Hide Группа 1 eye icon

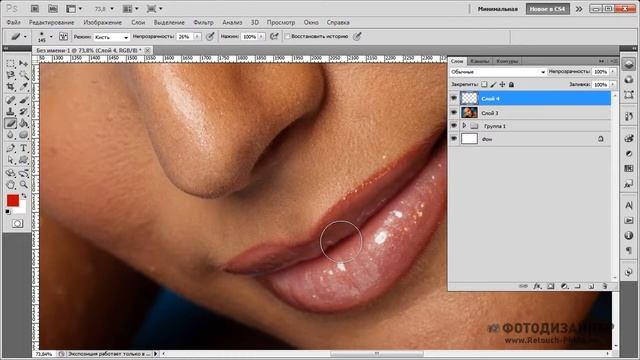point(453,126)
